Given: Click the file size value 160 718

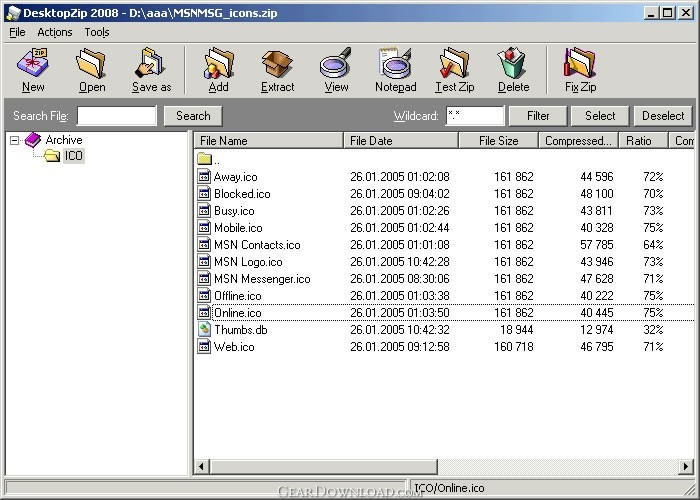Looking at the screenshot, I should [513, 346].
